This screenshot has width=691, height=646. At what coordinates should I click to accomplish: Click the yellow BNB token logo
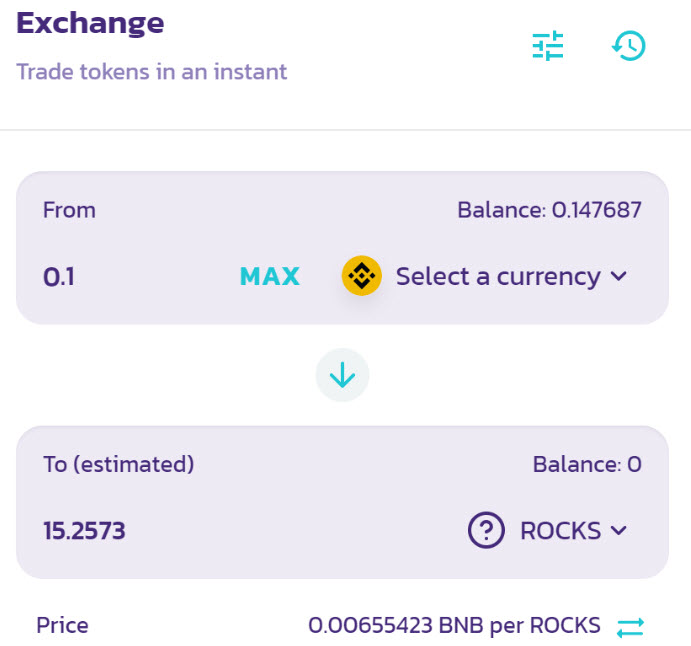pos(362,276)
